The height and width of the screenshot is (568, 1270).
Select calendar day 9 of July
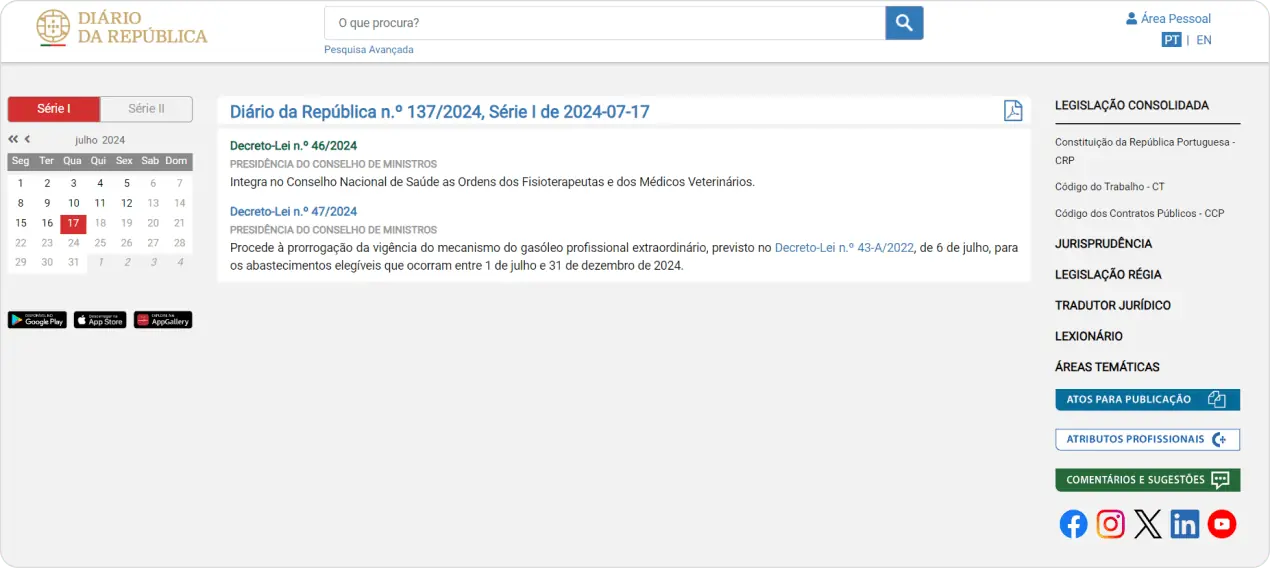[47, 204]
